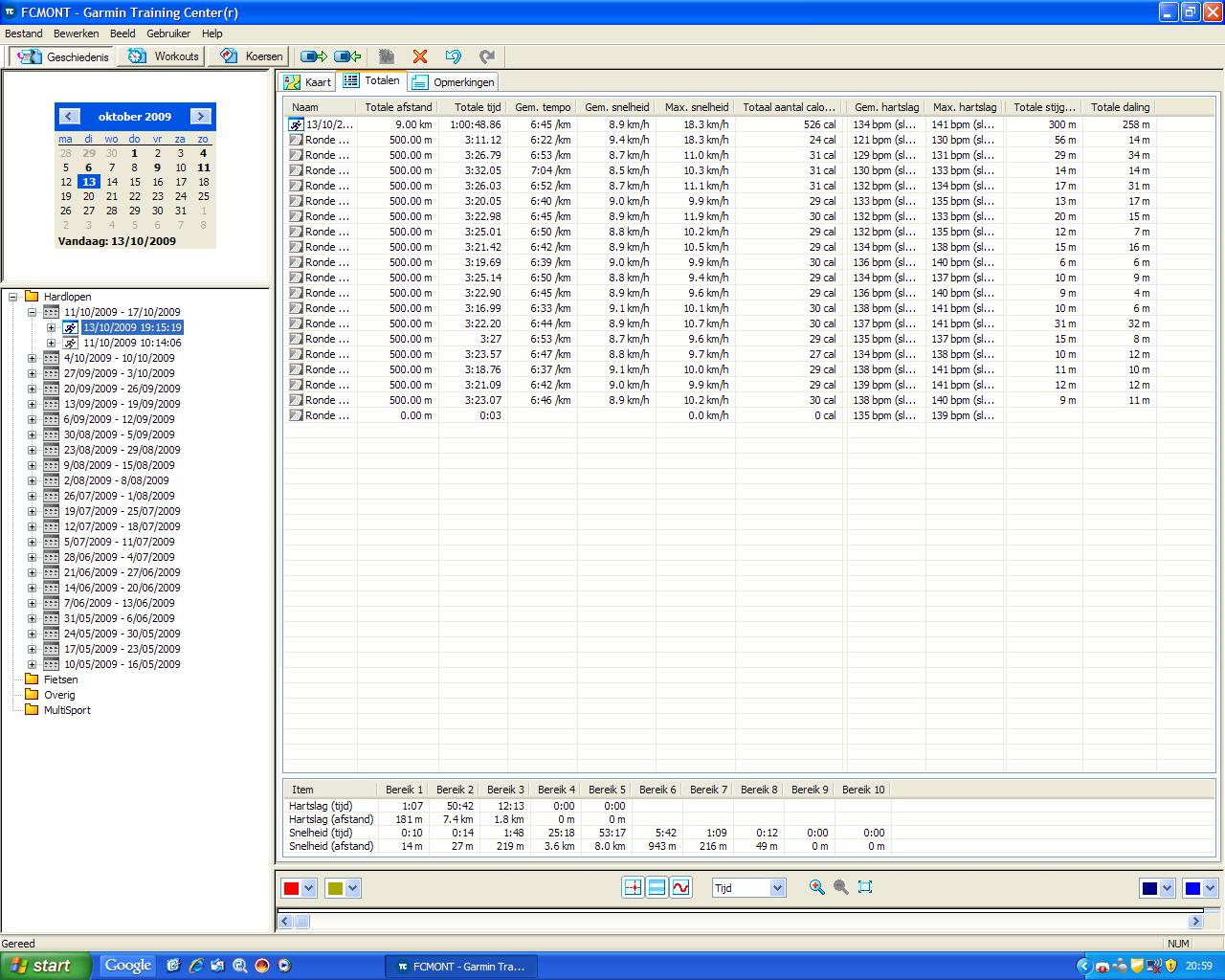Screen dimensions: 1225x980
Task: Open the Bewerken menu
Action: pos(77,33)
